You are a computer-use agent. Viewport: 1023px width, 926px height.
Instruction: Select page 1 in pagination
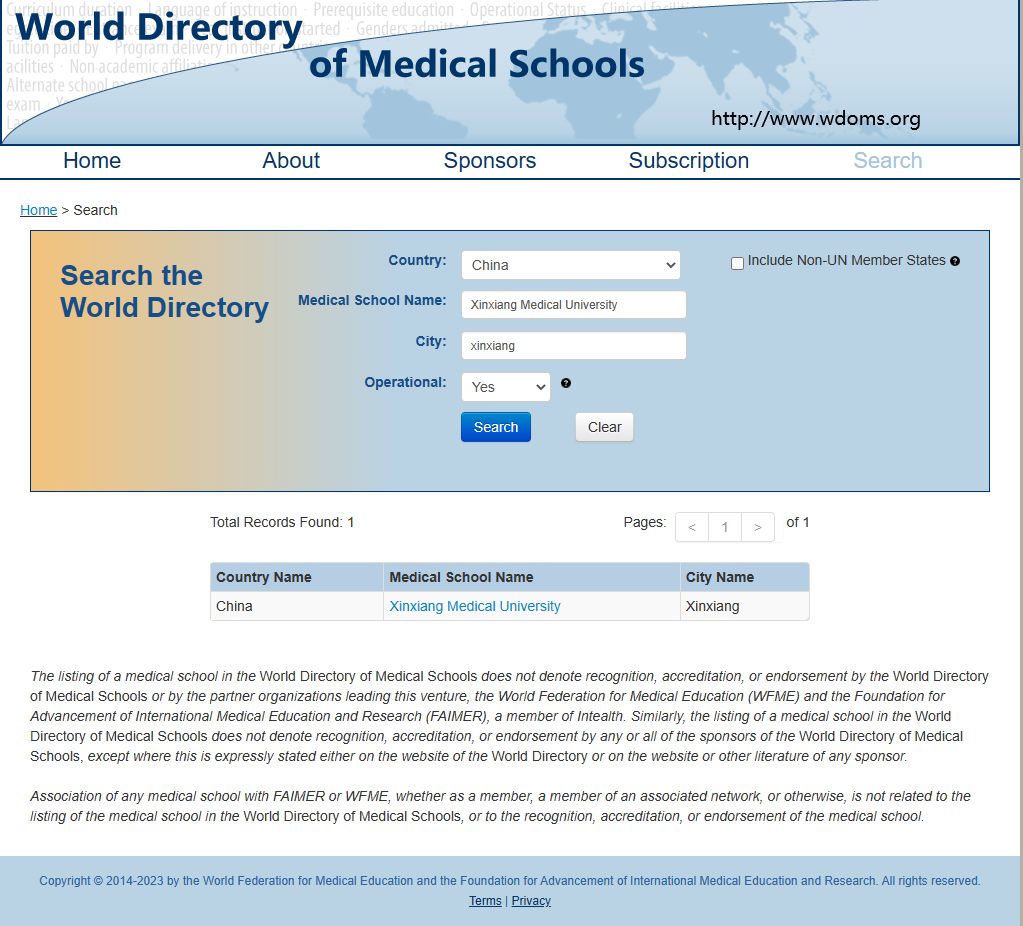pos(725,527)
